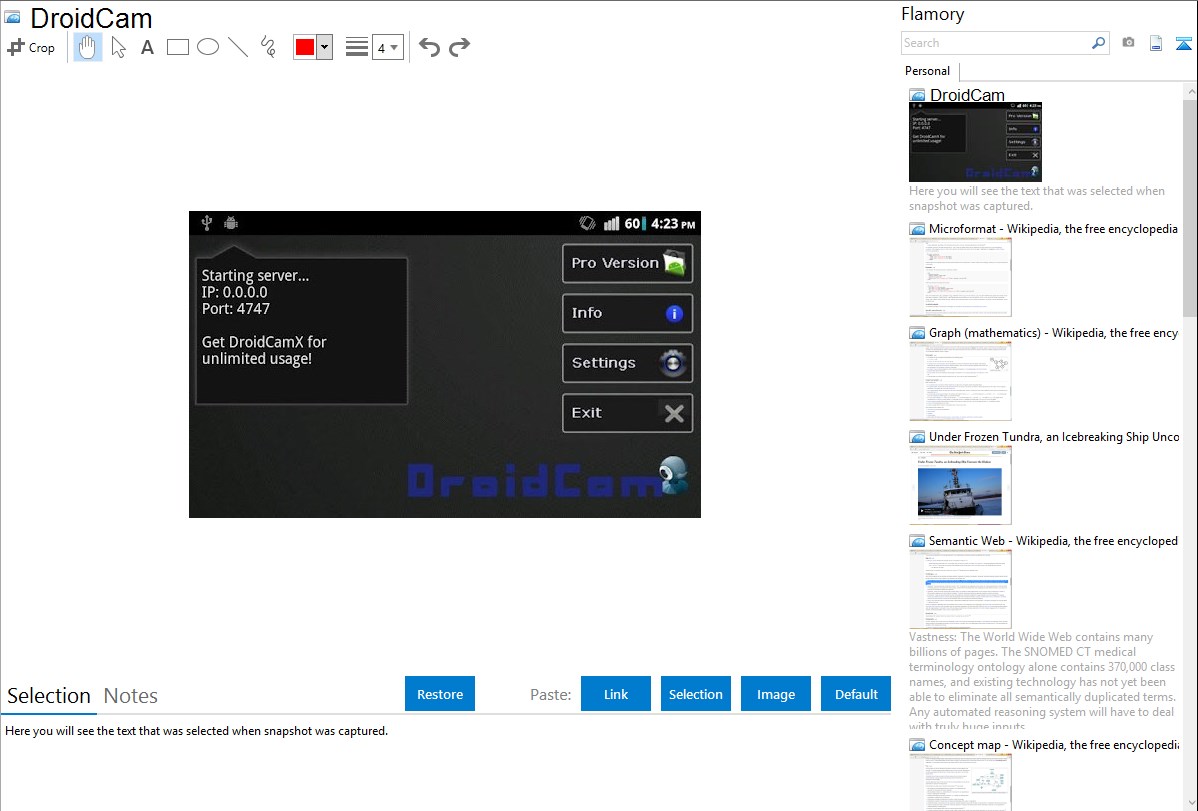Open the color picker dropdown arrow
Screen dimensions: 1198x811
click(x=324, y=47)
